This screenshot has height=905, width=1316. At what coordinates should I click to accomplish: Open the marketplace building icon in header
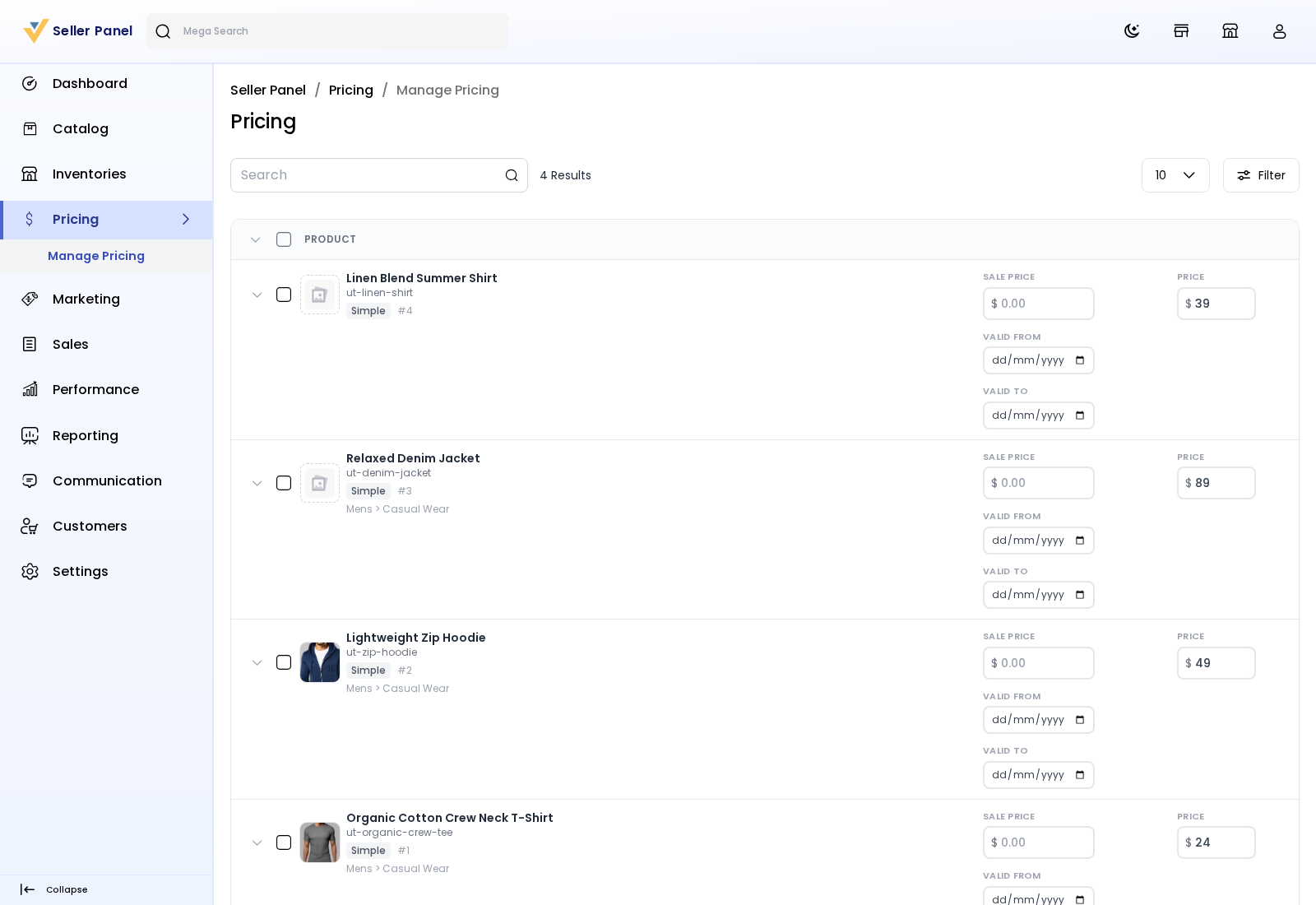(1230, 31)
